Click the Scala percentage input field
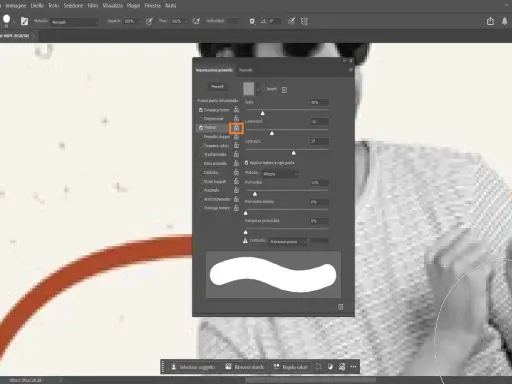512x384 pixels. pos(319,102)
